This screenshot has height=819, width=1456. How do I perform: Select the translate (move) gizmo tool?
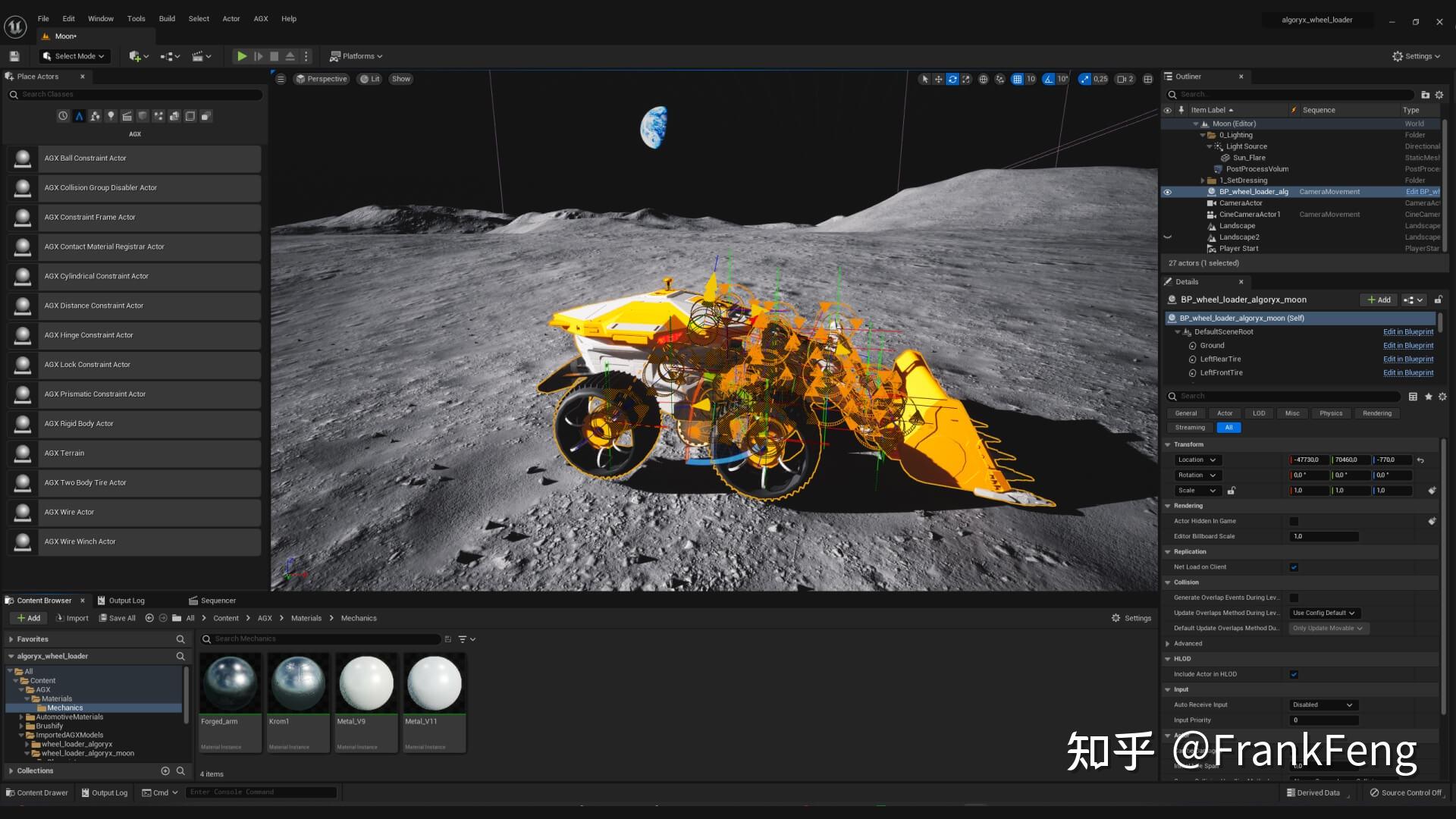[x=938, y=79]
